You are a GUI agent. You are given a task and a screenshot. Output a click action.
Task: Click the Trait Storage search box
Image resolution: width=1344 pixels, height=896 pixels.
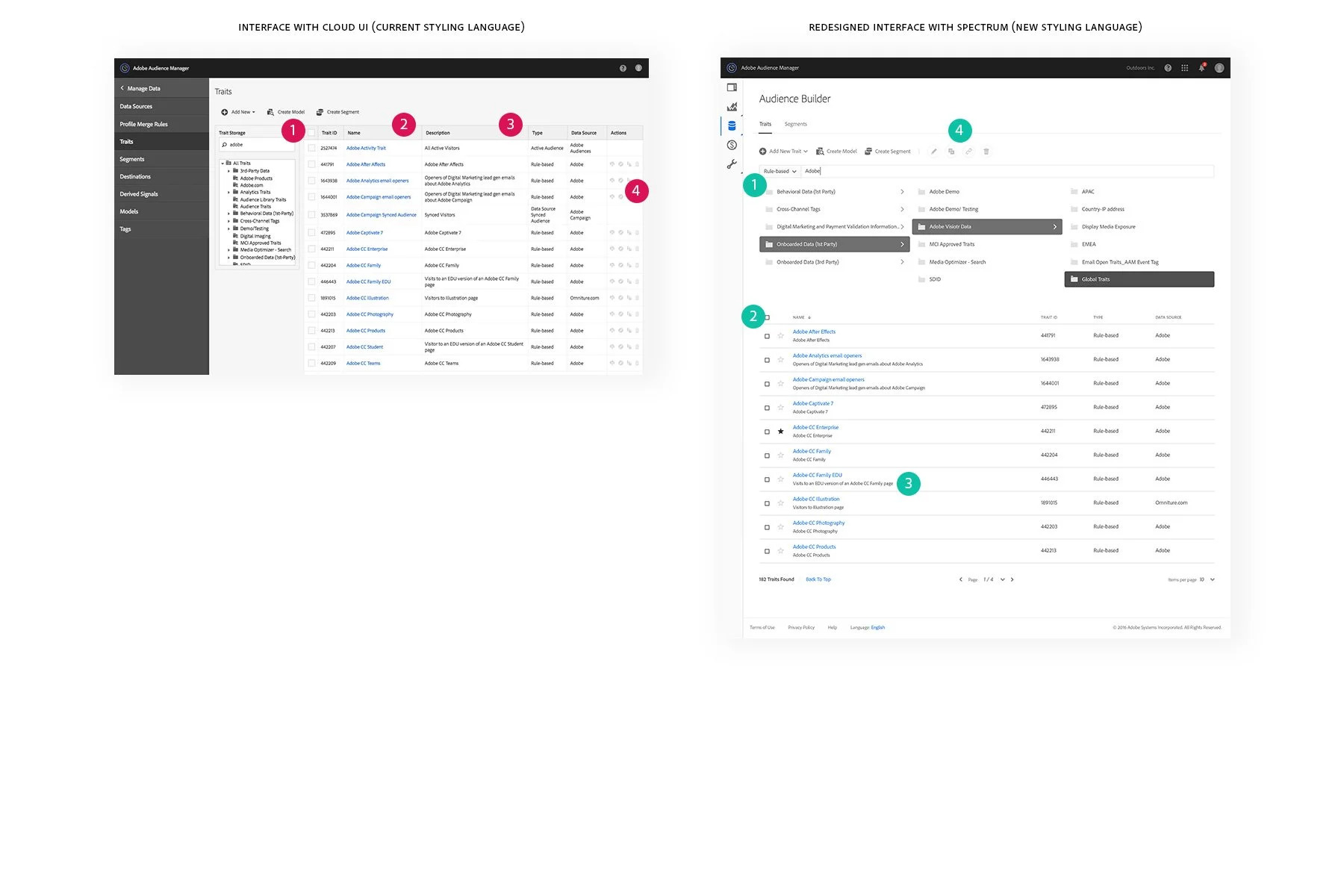[x=256, y=145]
